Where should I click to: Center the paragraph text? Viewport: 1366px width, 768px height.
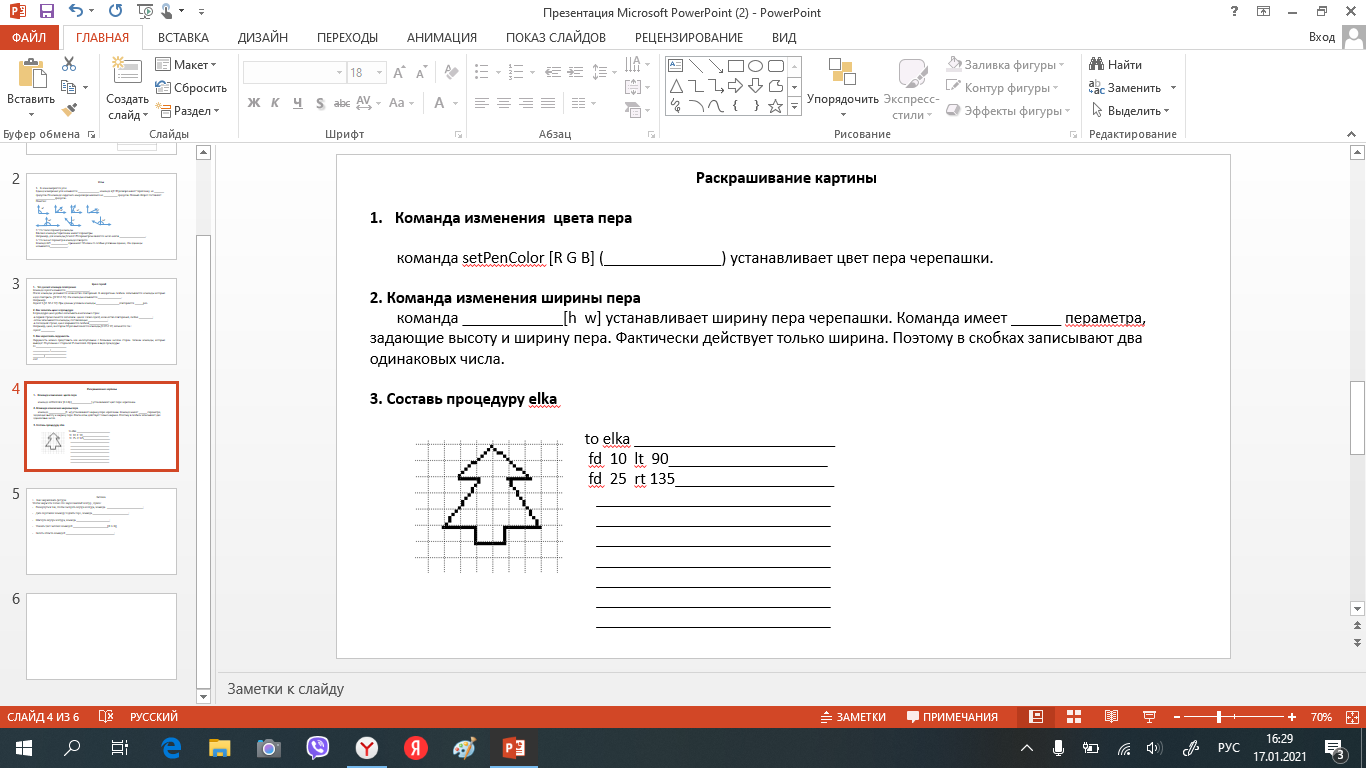(x=505, y=103)
